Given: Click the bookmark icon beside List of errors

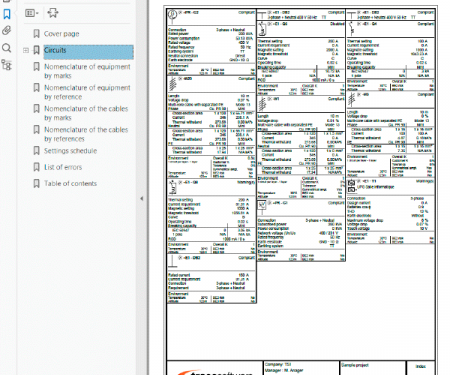Looking at the screenshot, I should (37, 167).
